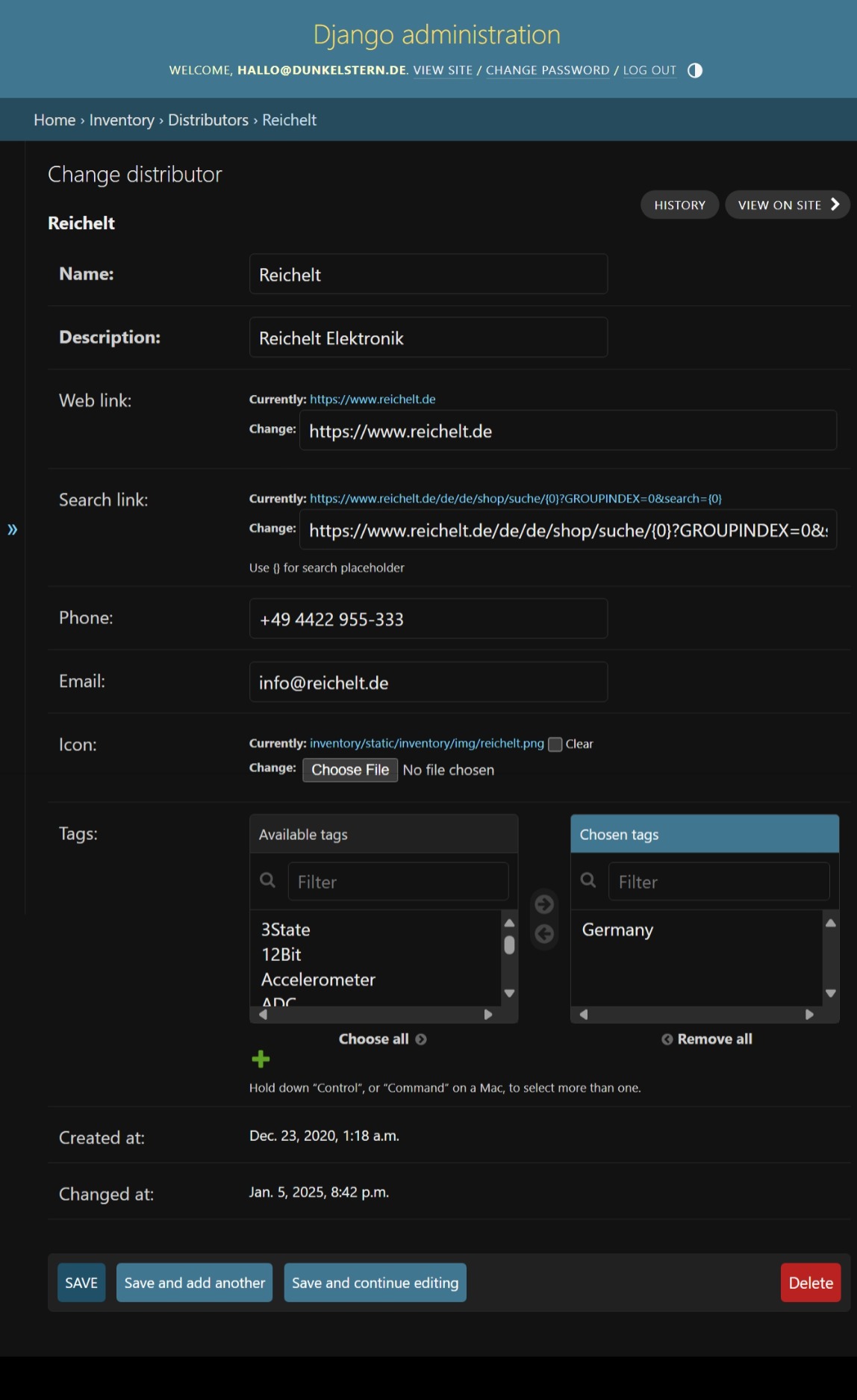This screenshot has height=1400, width=857.
Task: Click Available tags scroll right arrow
Action: (488, 1015)
